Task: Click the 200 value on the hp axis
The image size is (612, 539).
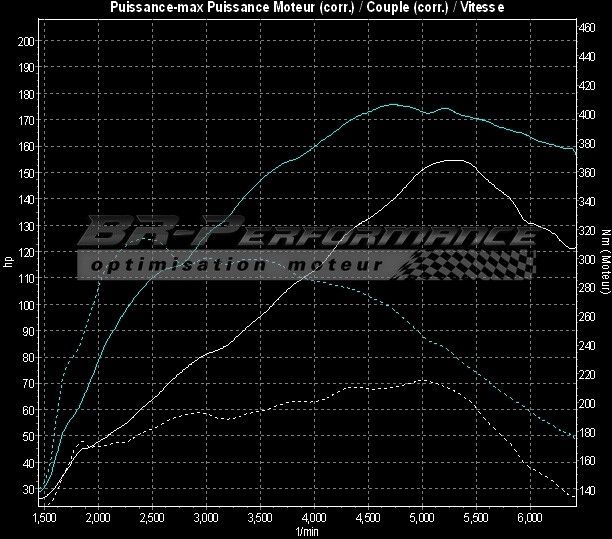Action: (x=26, y=41)
